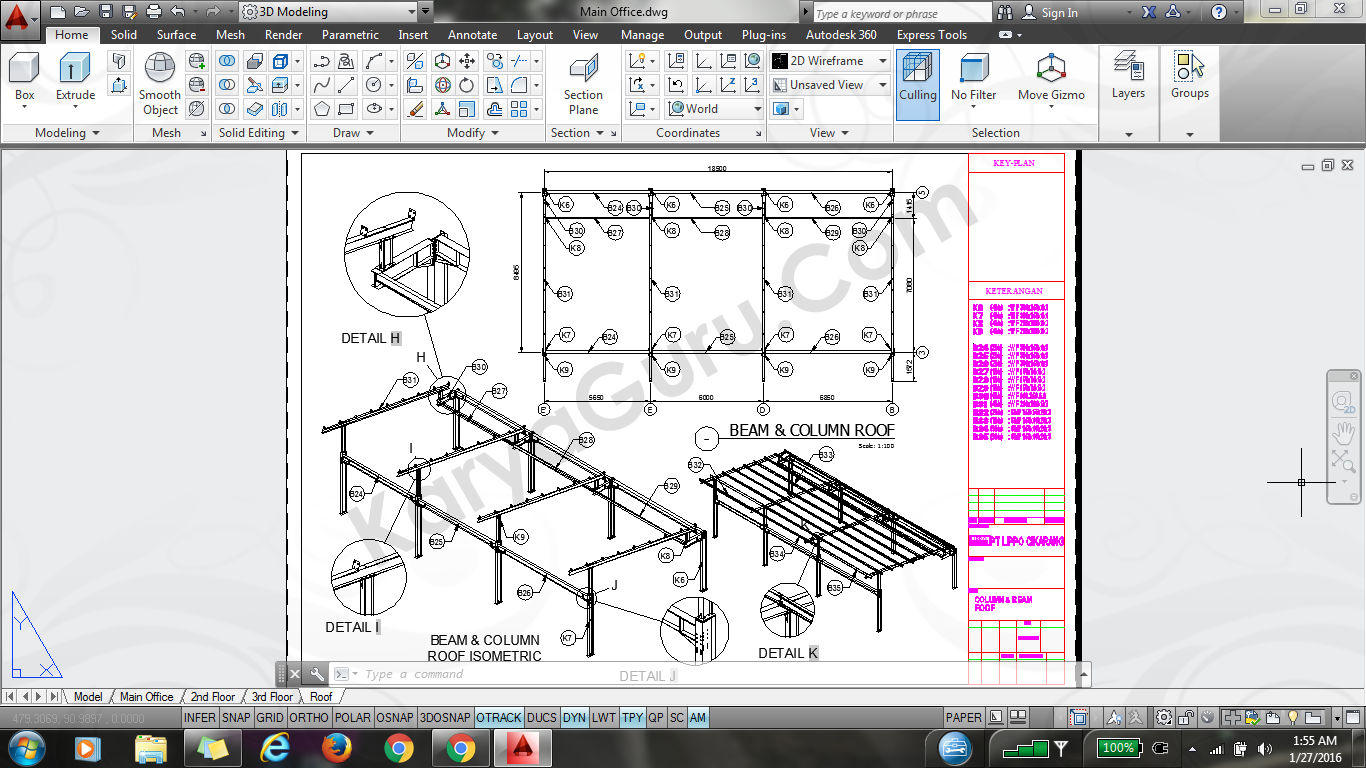The image size is (1366, 768).
Task: Open the Annotate ribbon tab
Action: point(472,35)
